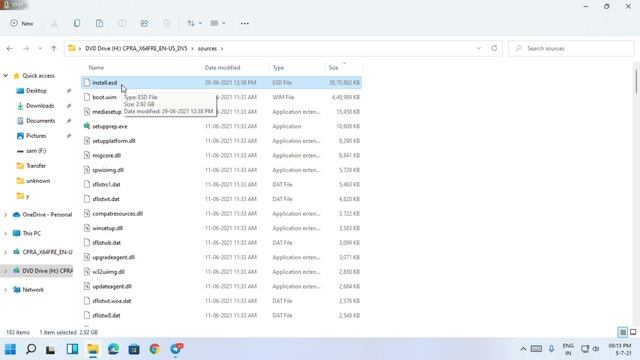Collapse the Quick access tree node
The image size is (640, 360).
click(6, 76)
